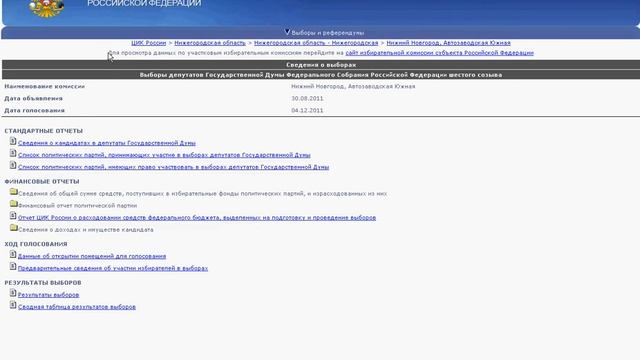The width and height of the screenshot is (640, 360).
Task: Click document icon beside «Сводная таблица результатов»
Action: point(13,304)
